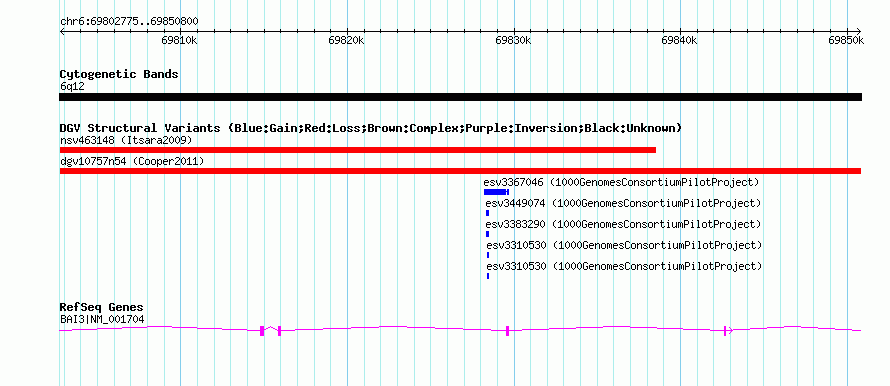The width and height of the screenshot is (890, 386).
Task: Click the blue gain bar under esv3367046
Action: pyautogui.click(x=496, y=192)
